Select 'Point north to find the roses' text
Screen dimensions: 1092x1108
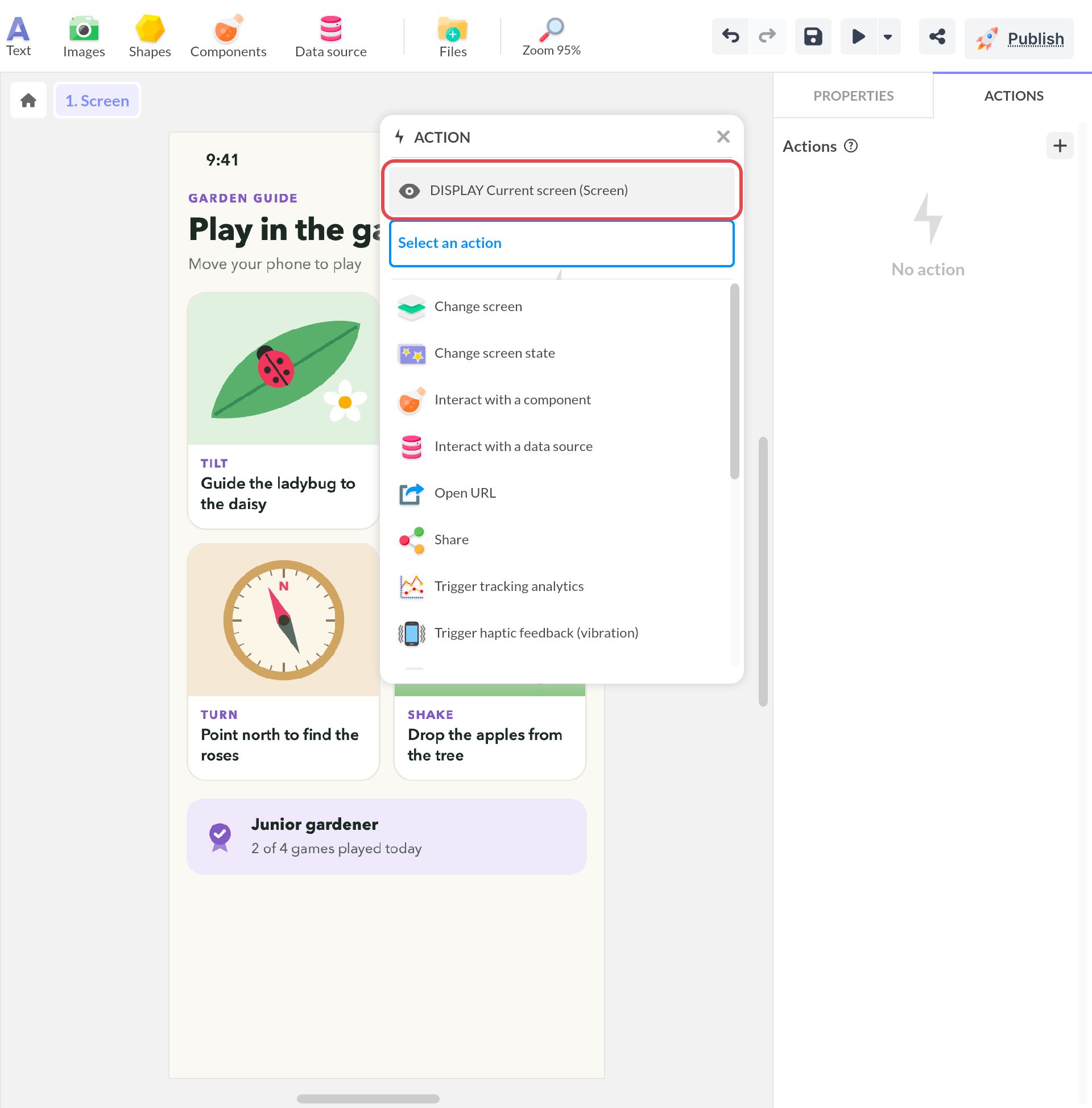click(x=279, y=745)
